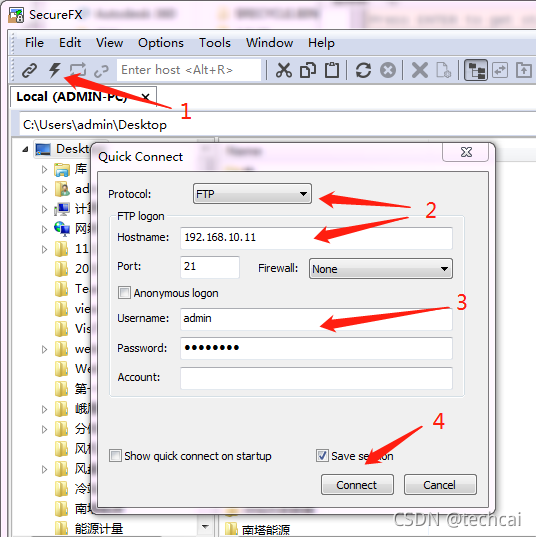Click the transfer arrows toolbar icon
Viewport: 536px width, 537px height.
click(x=500, y=70)
